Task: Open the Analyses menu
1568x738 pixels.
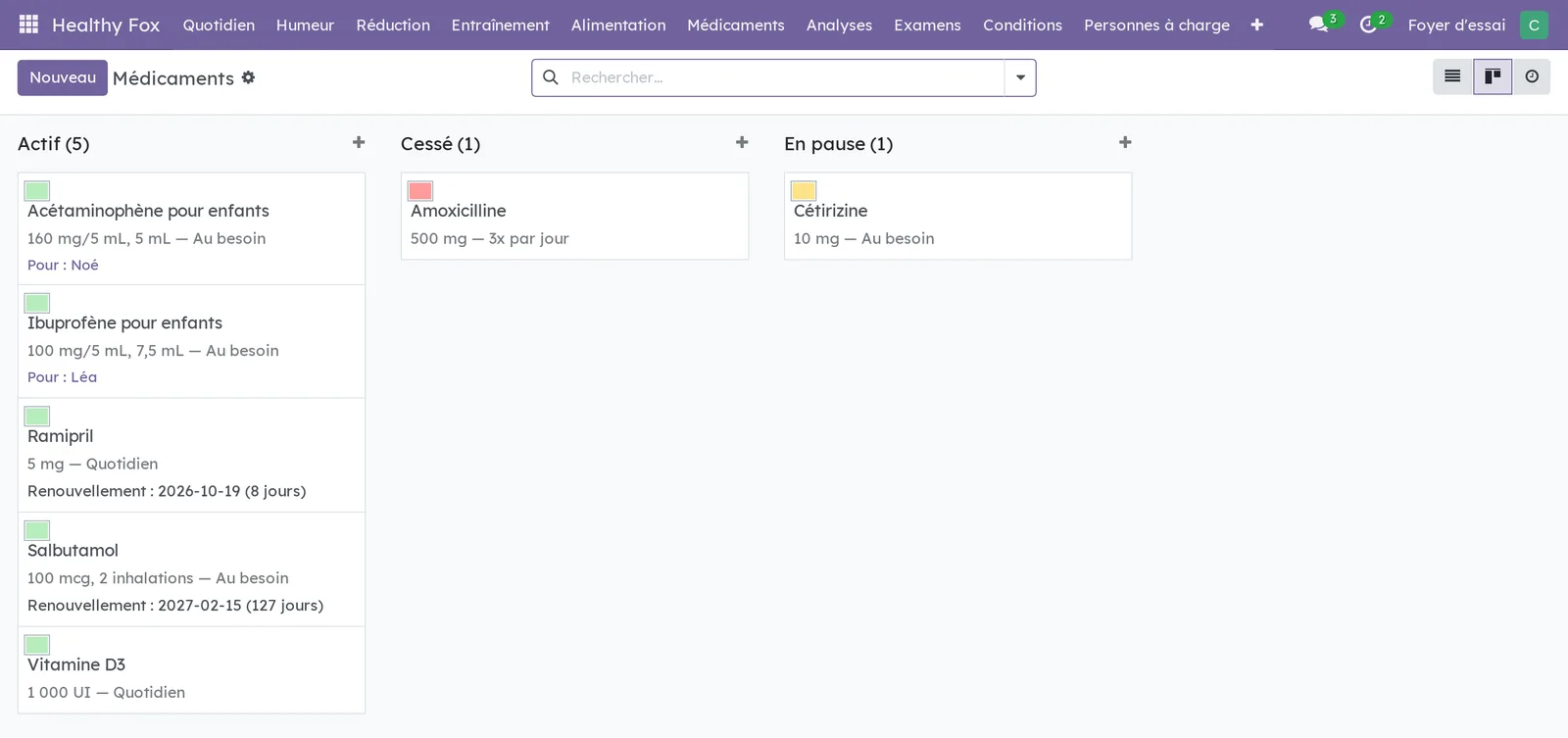Action: [x=839, y=25]
